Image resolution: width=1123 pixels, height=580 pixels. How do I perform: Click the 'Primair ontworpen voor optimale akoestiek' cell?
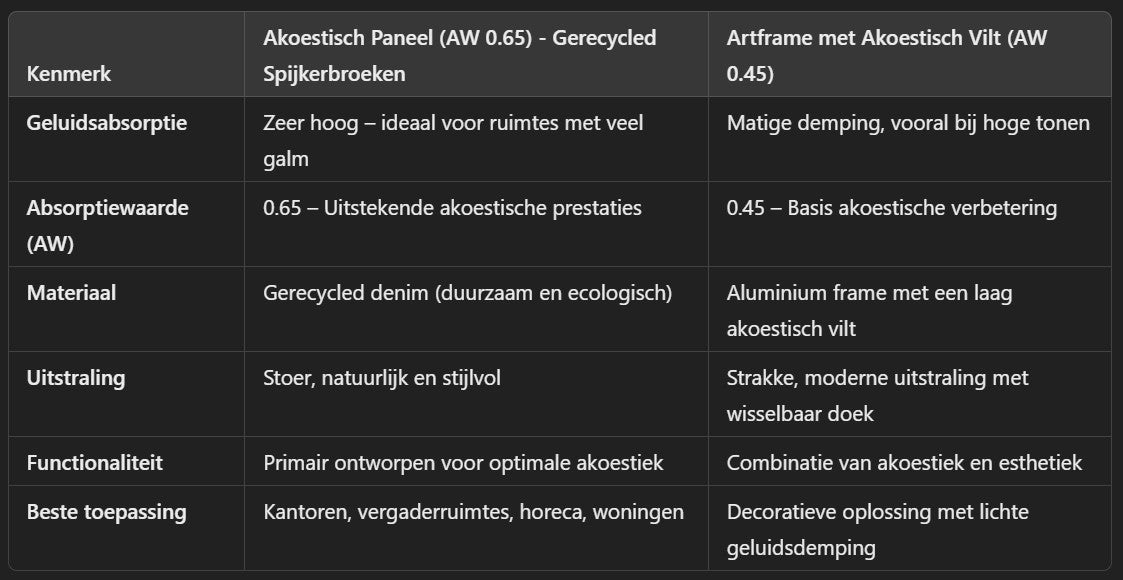click(x=463, y=463)
